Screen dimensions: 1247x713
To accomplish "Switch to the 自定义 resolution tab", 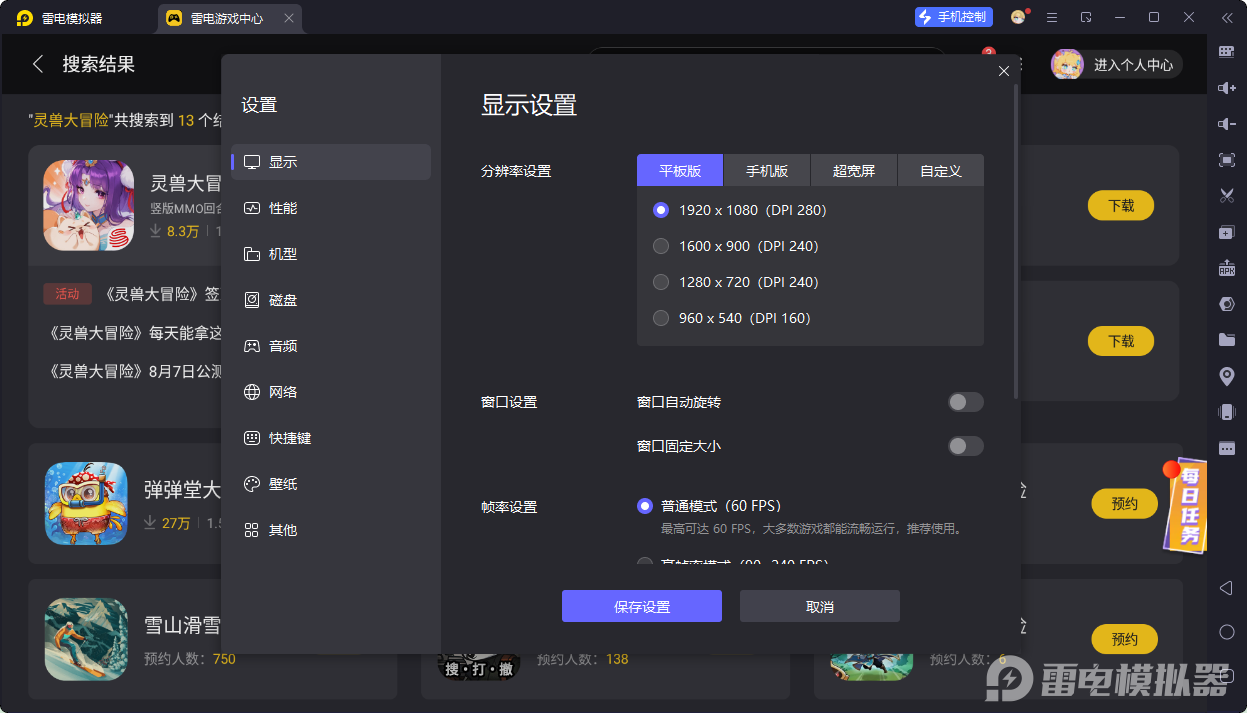I will 941,170.
